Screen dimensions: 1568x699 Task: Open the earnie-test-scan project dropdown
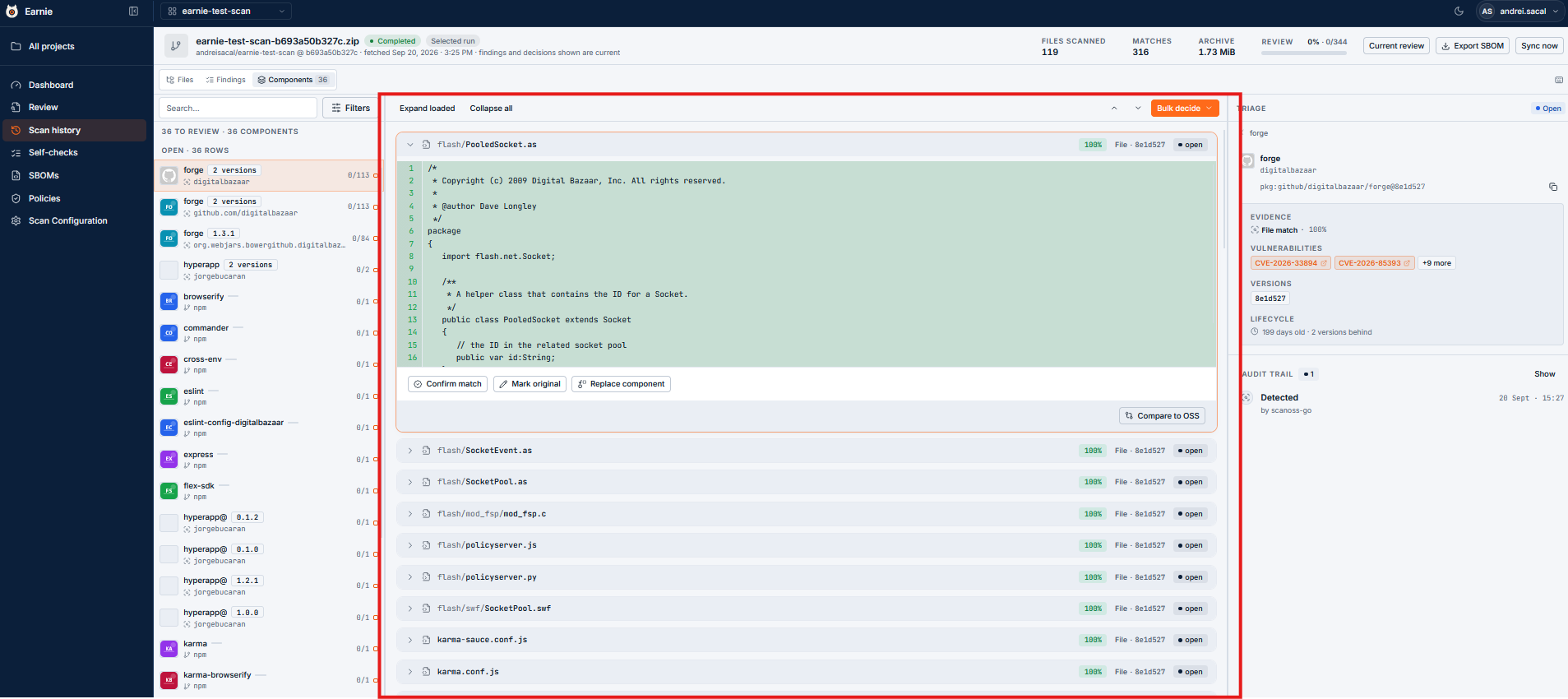coord(225,12)
